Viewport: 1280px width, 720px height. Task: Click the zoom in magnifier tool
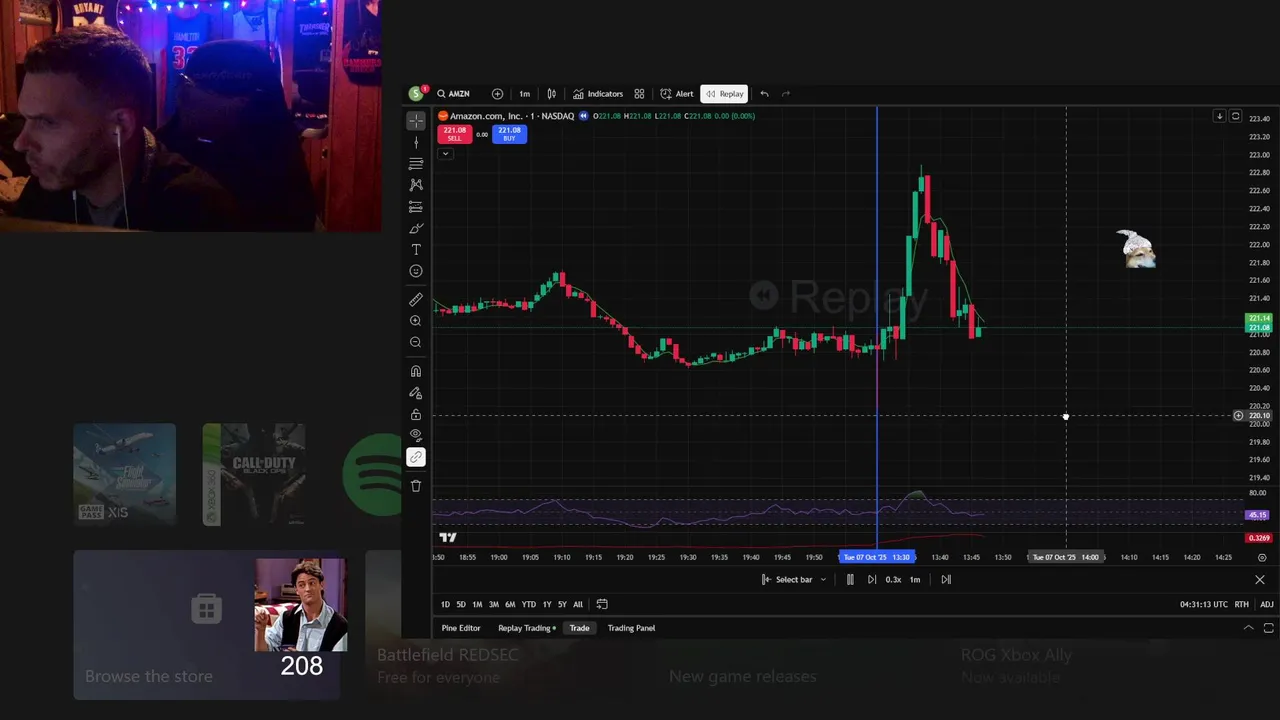pos(416,321)
